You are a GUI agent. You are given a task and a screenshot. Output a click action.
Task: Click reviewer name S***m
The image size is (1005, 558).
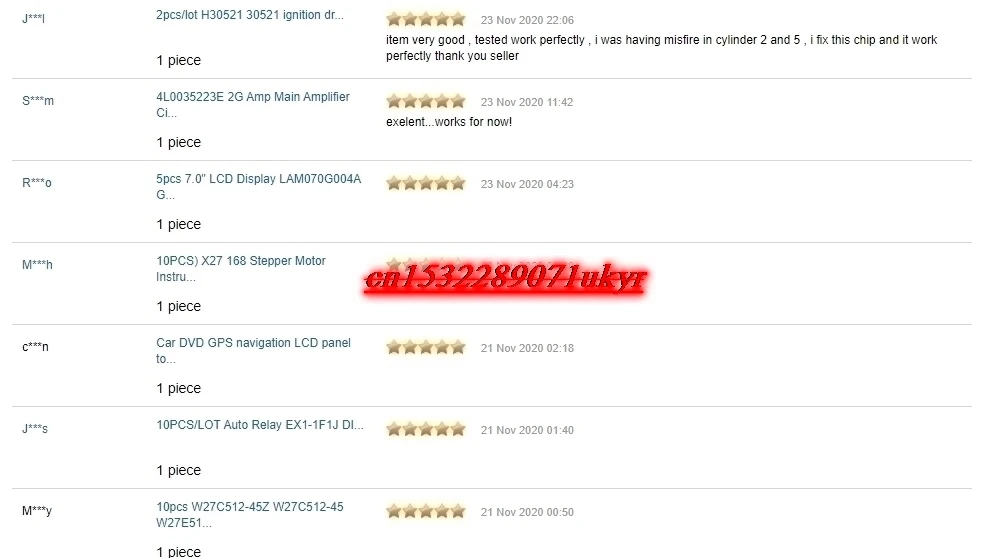tap(38, 101)
